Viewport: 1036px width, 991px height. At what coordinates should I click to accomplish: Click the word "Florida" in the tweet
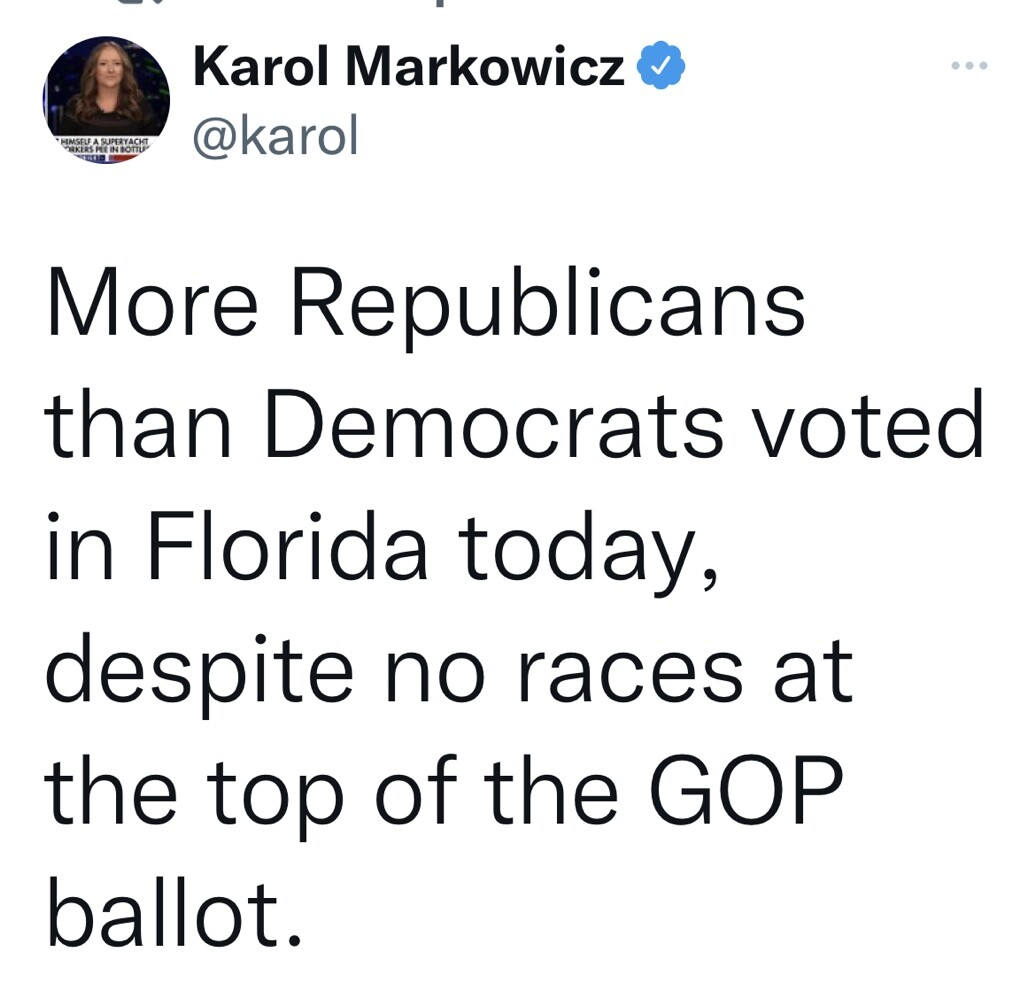pyautogui.click(x=288, y=547)
